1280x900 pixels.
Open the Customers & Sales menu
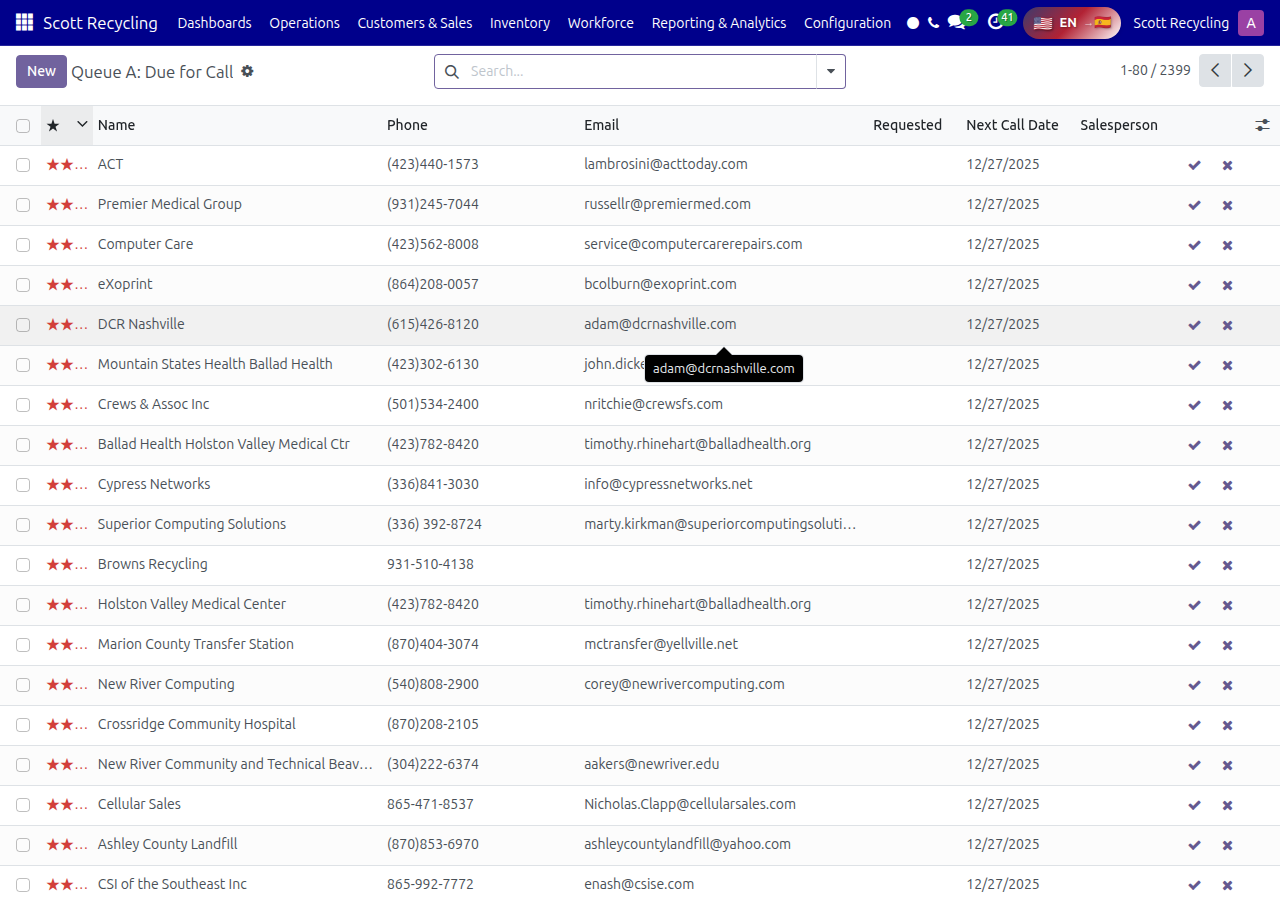click(x=415, y=23)
